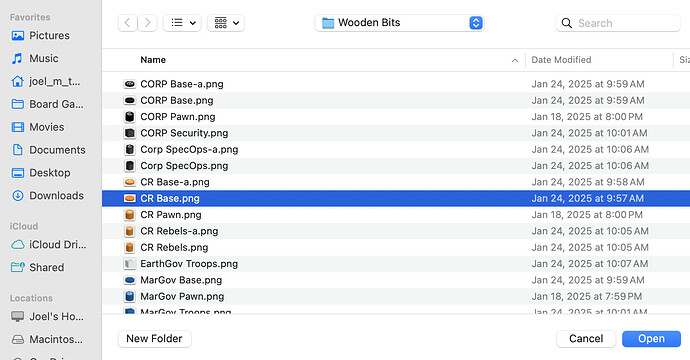690x360 pixels.
Task: Open Downloads in the sidebar
Action: click(x=48, y=196)
